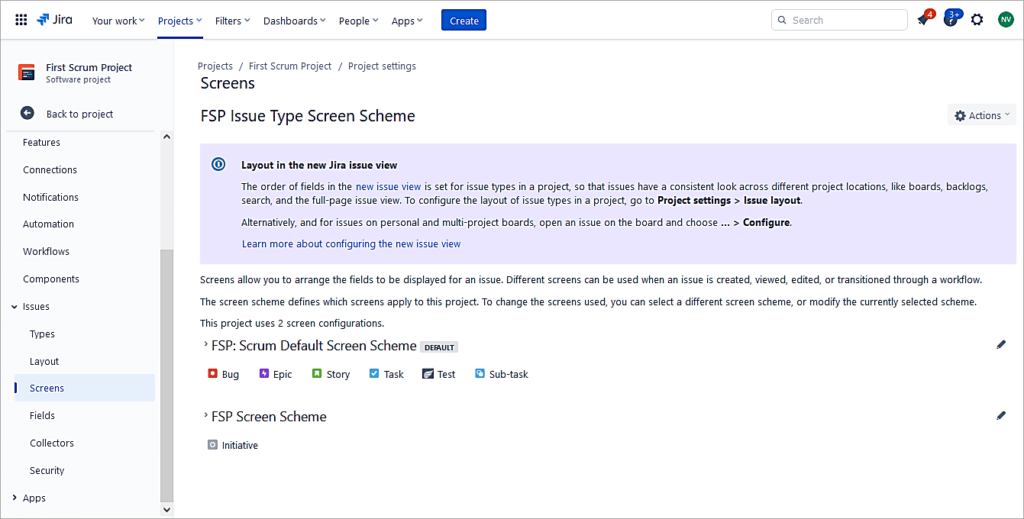Click the Jira logo
This screenshot has width=1024, height=519.
[x=55, y=20]
